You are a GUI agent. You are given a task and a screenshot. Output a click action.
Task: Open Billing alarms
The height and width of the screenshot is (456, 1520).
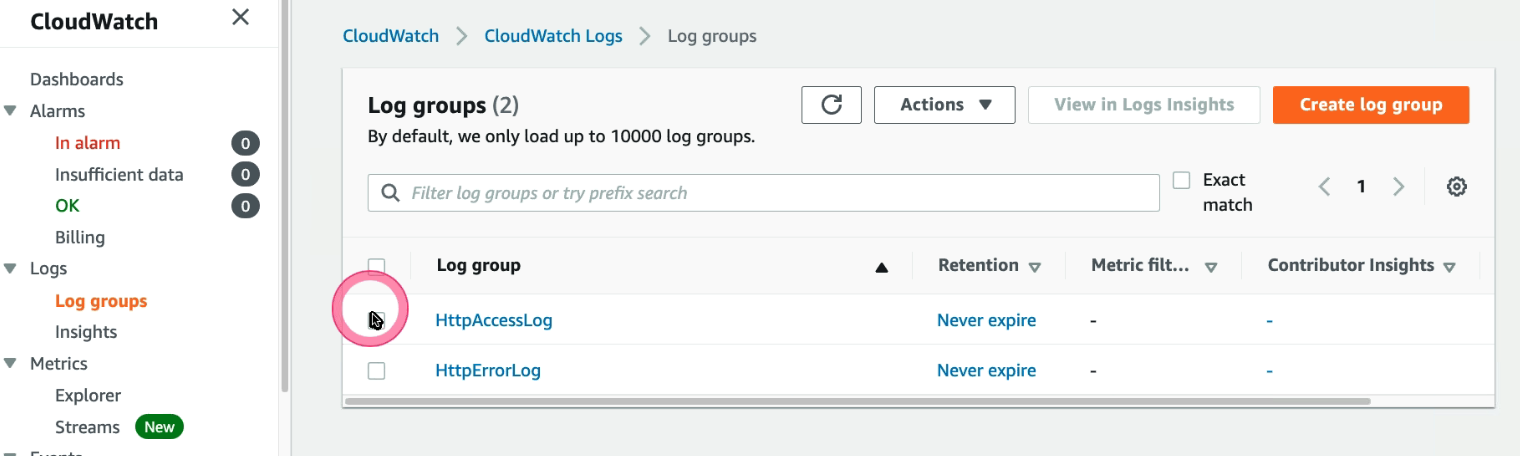point(80,238)
